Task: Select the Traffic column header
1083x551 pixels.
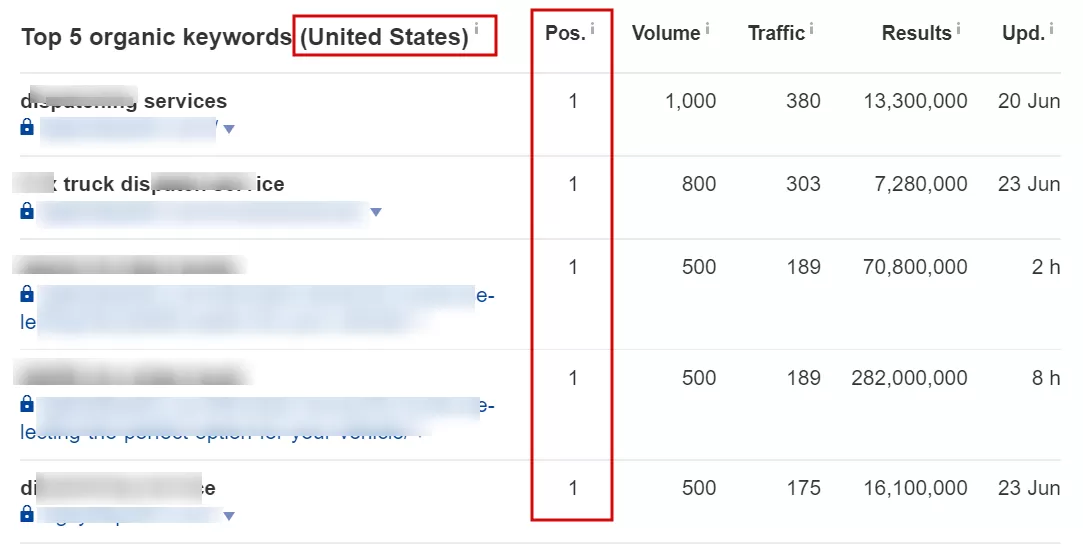Action: (776, 33)
